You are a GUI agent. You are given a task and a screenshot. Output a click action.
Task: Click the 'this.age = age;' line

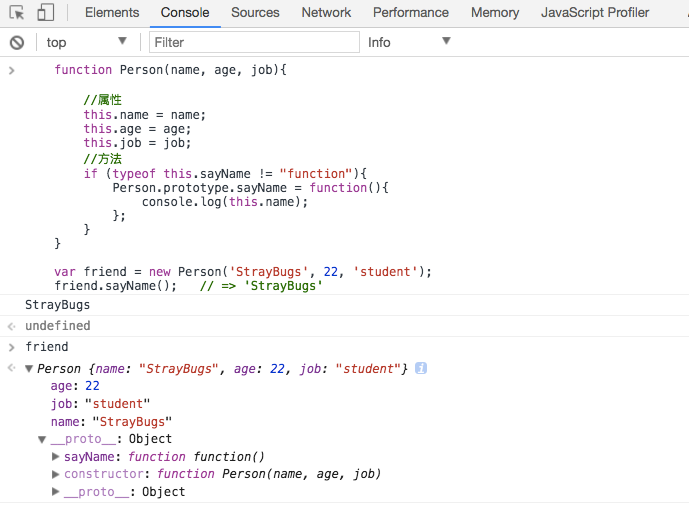[138, 129]
